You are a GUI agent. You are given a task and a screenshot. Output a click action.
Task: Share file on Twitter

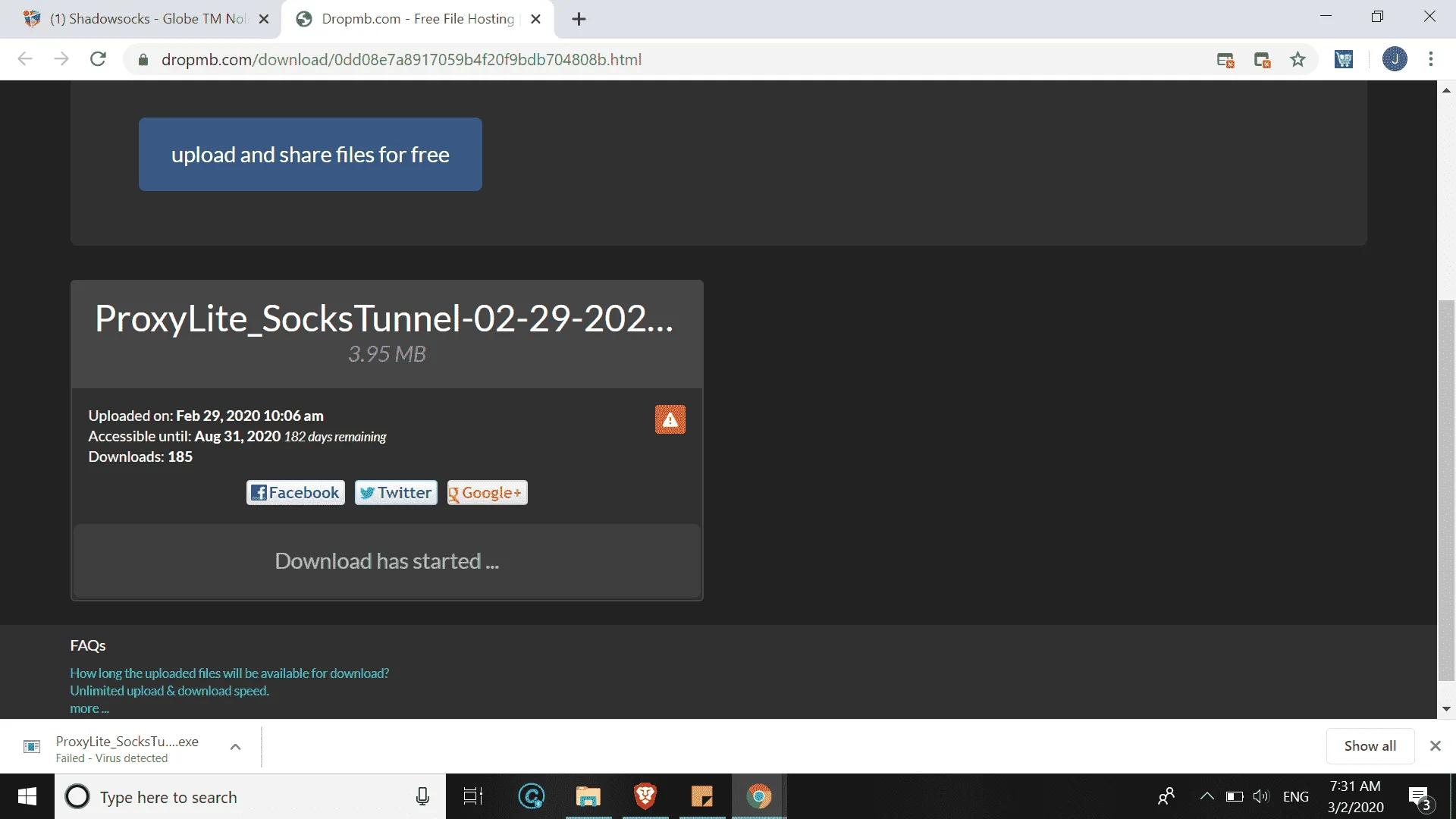click(x=396, y=493)
